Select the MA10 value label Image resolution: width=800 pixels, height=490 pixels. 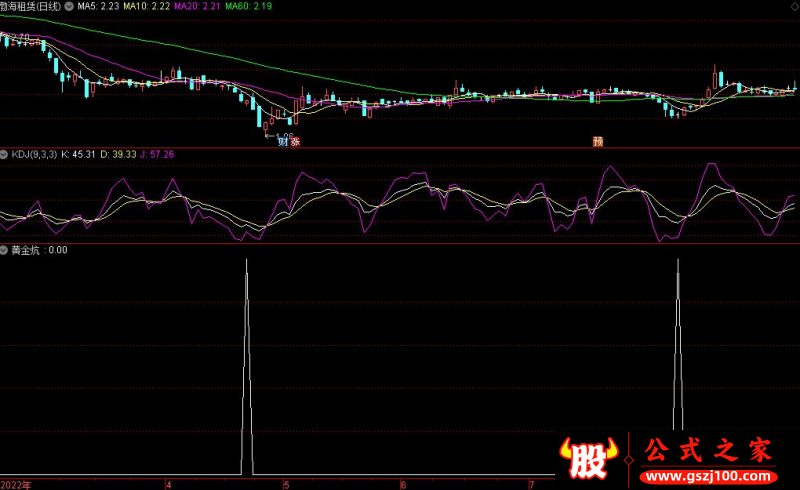[x=146, y=7]
